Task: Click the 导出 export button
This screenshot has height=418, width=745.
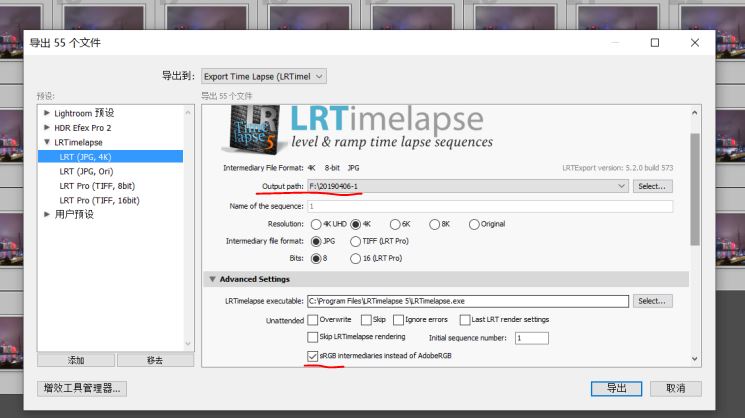Action: [616, 388]
